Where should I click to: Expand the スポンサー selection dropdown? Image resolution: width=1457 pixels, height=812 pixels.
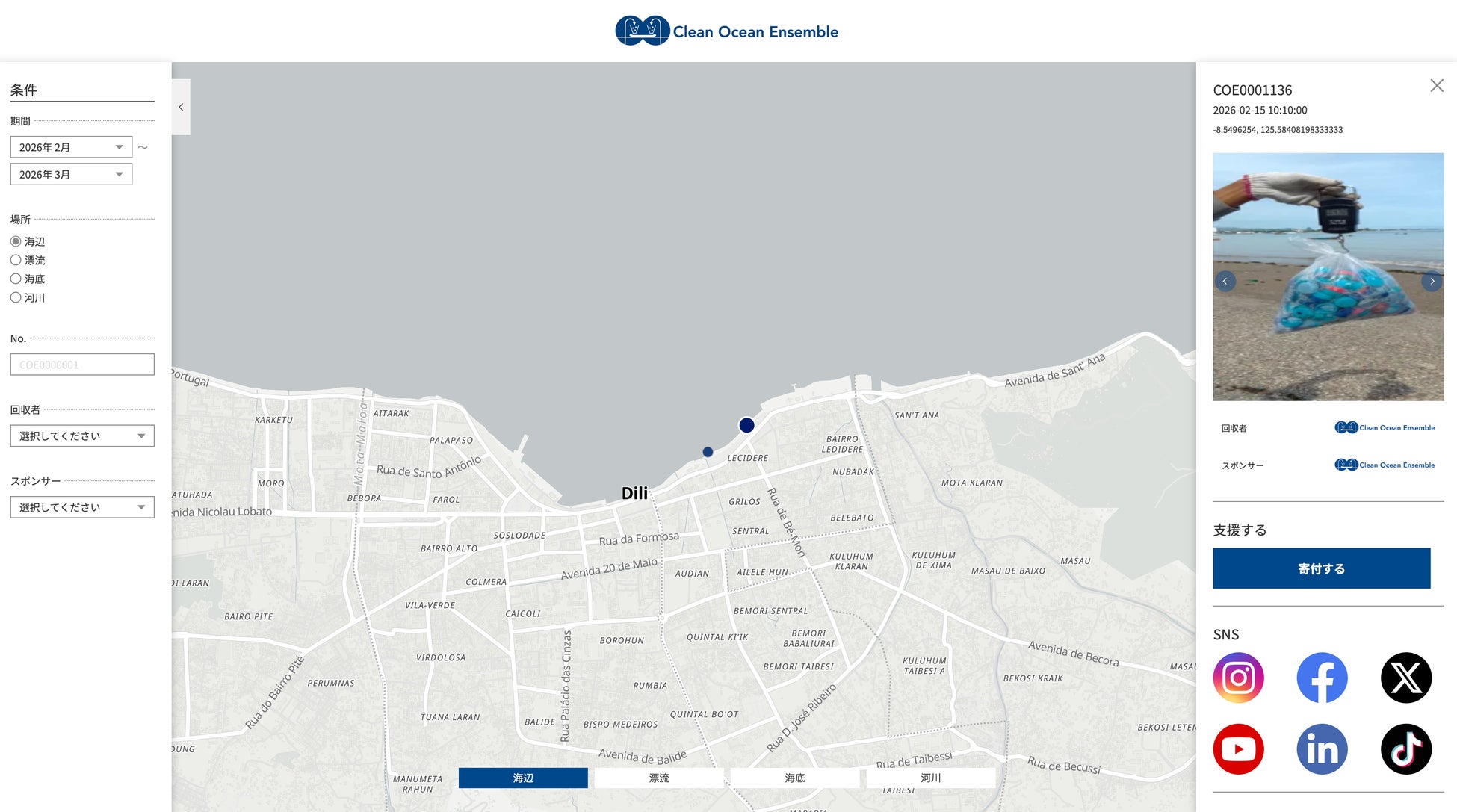click(x=82, y=507)
